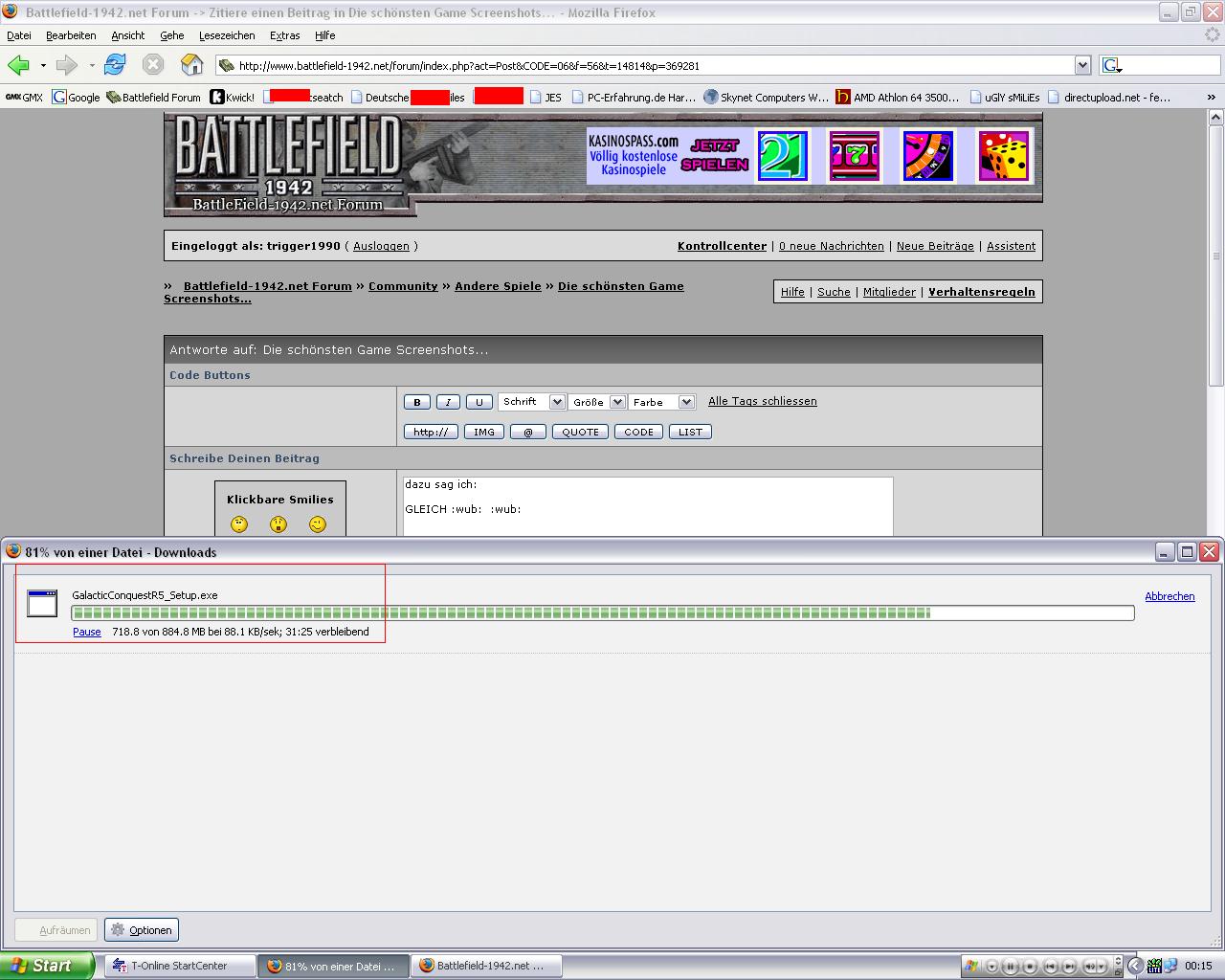Open the Lesezeichen menu
The height and width of the screenshot is (980, 1225).
[227, 35]
